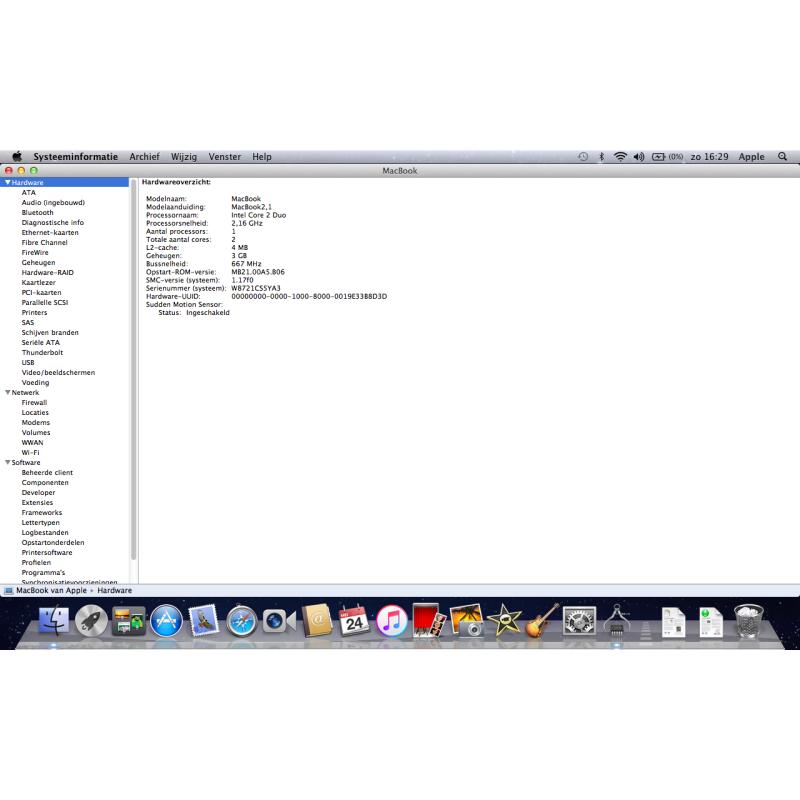Open Spotlight search magnifier
The image size is (800, 800).
click(x=782, y=156)
